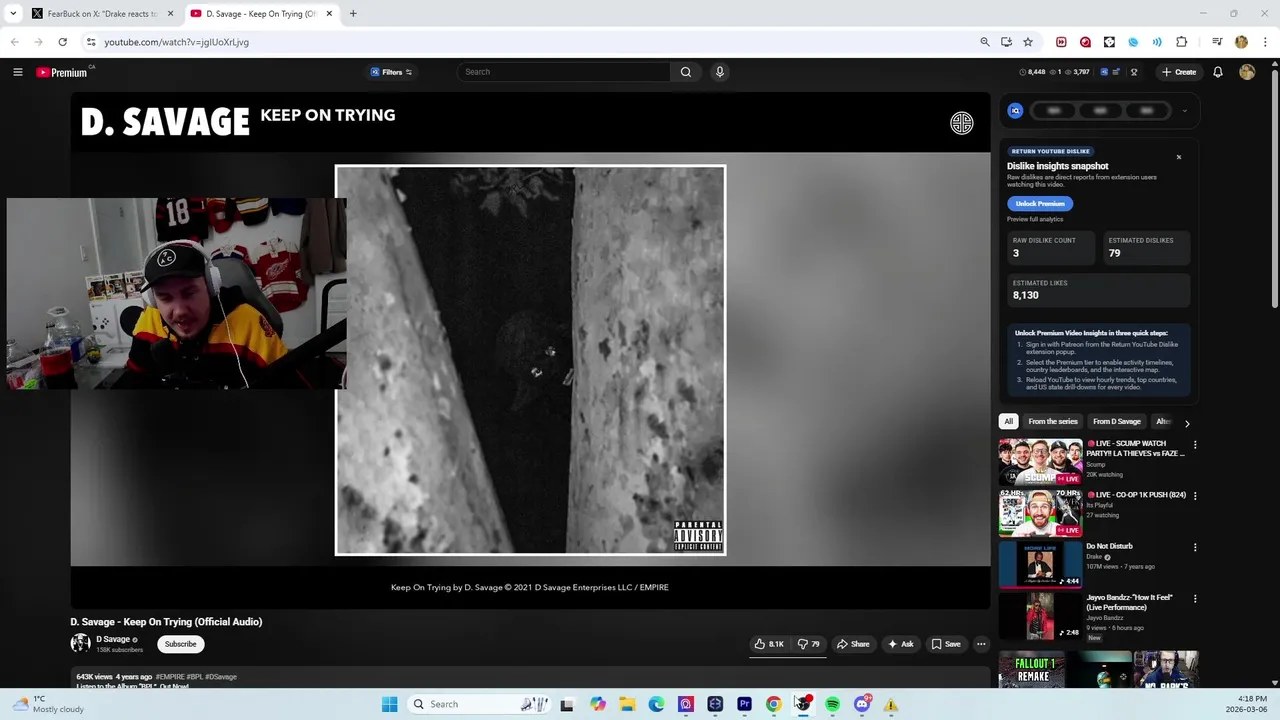Click the video album artwork to pause
The image size is (1280, 720).
(530, 360)
